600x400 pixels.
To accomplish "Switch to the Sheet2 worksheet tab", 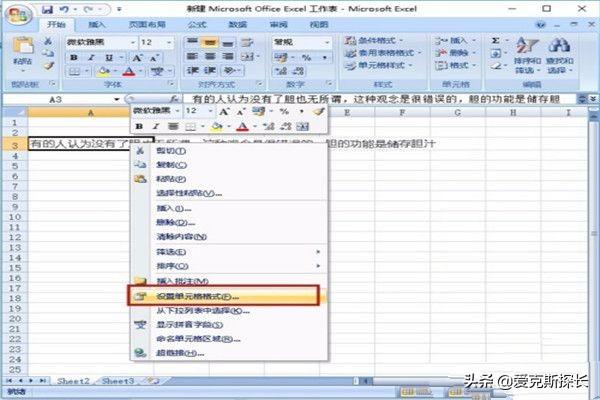I will tap(71, 381).
